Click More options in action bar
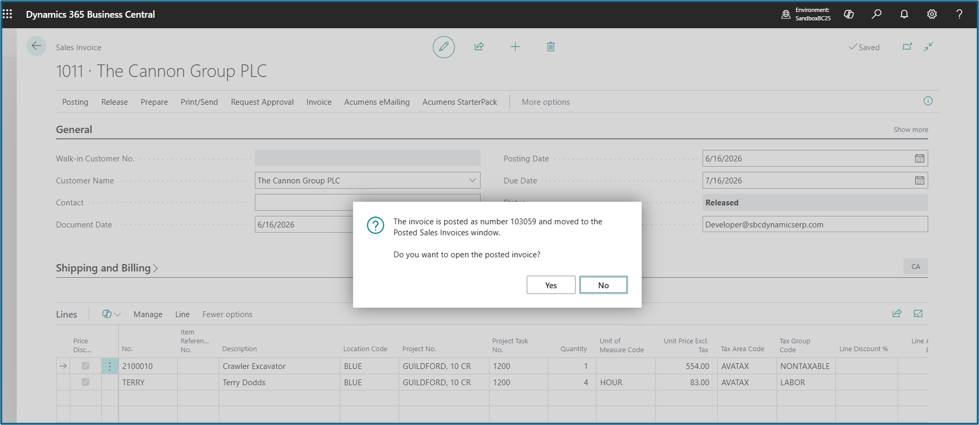This screenshot has width=979, height=425. [546, 102]
